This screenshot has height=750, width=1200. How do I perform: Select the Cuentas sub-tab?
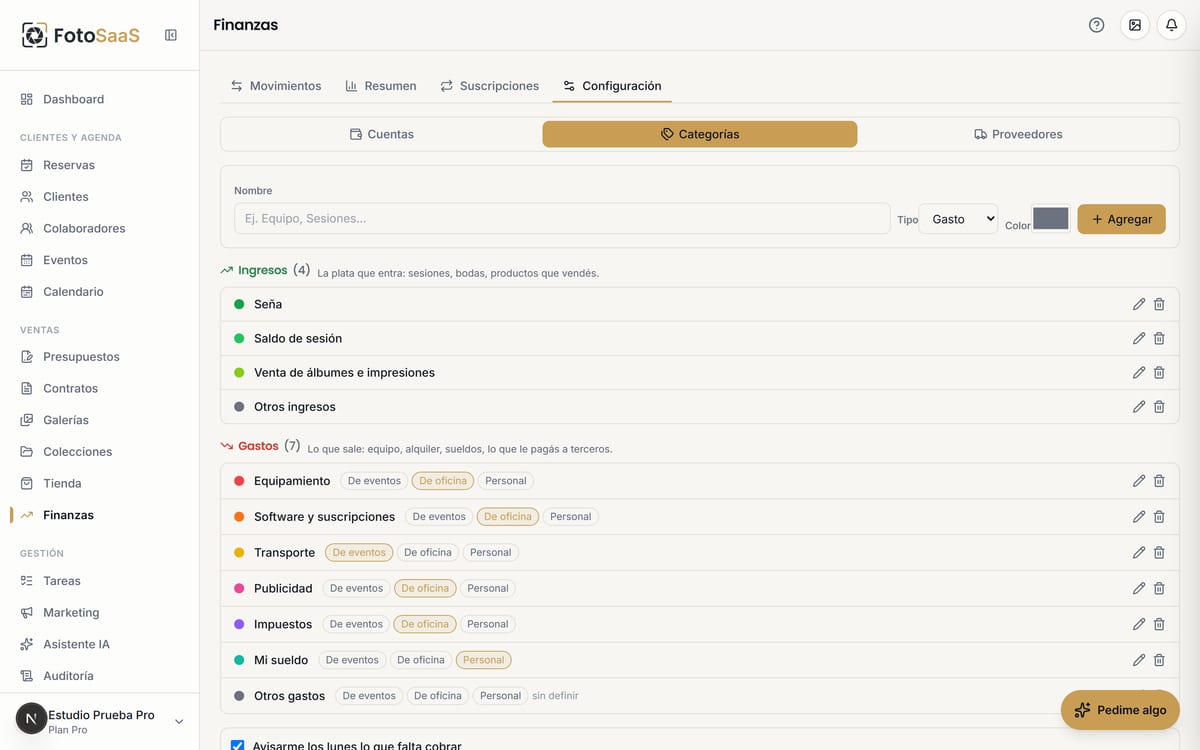381,134
